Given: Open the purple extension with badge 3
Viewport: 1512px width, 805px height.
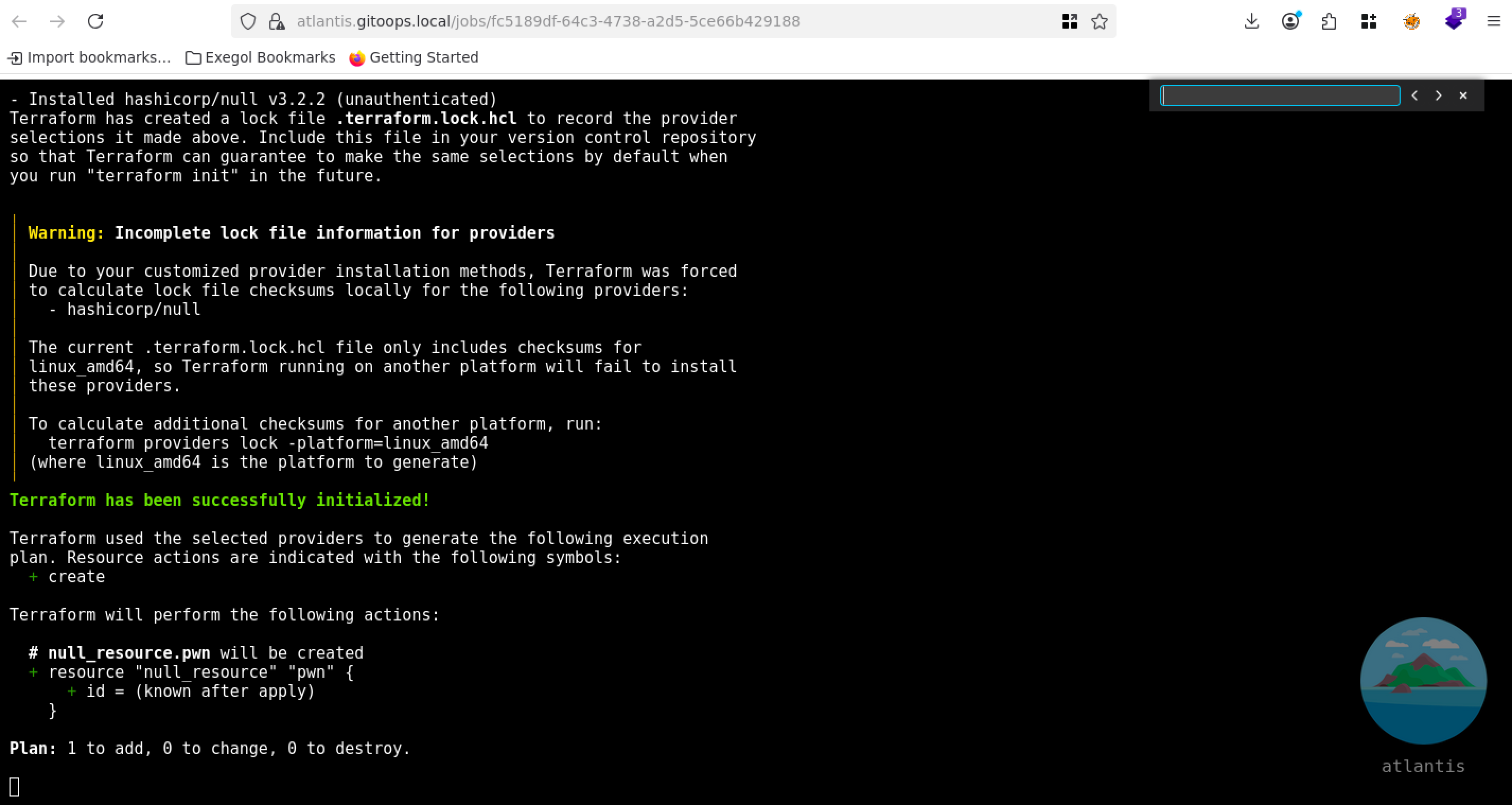Looking at the screenshot, I should pos(1454,21).
